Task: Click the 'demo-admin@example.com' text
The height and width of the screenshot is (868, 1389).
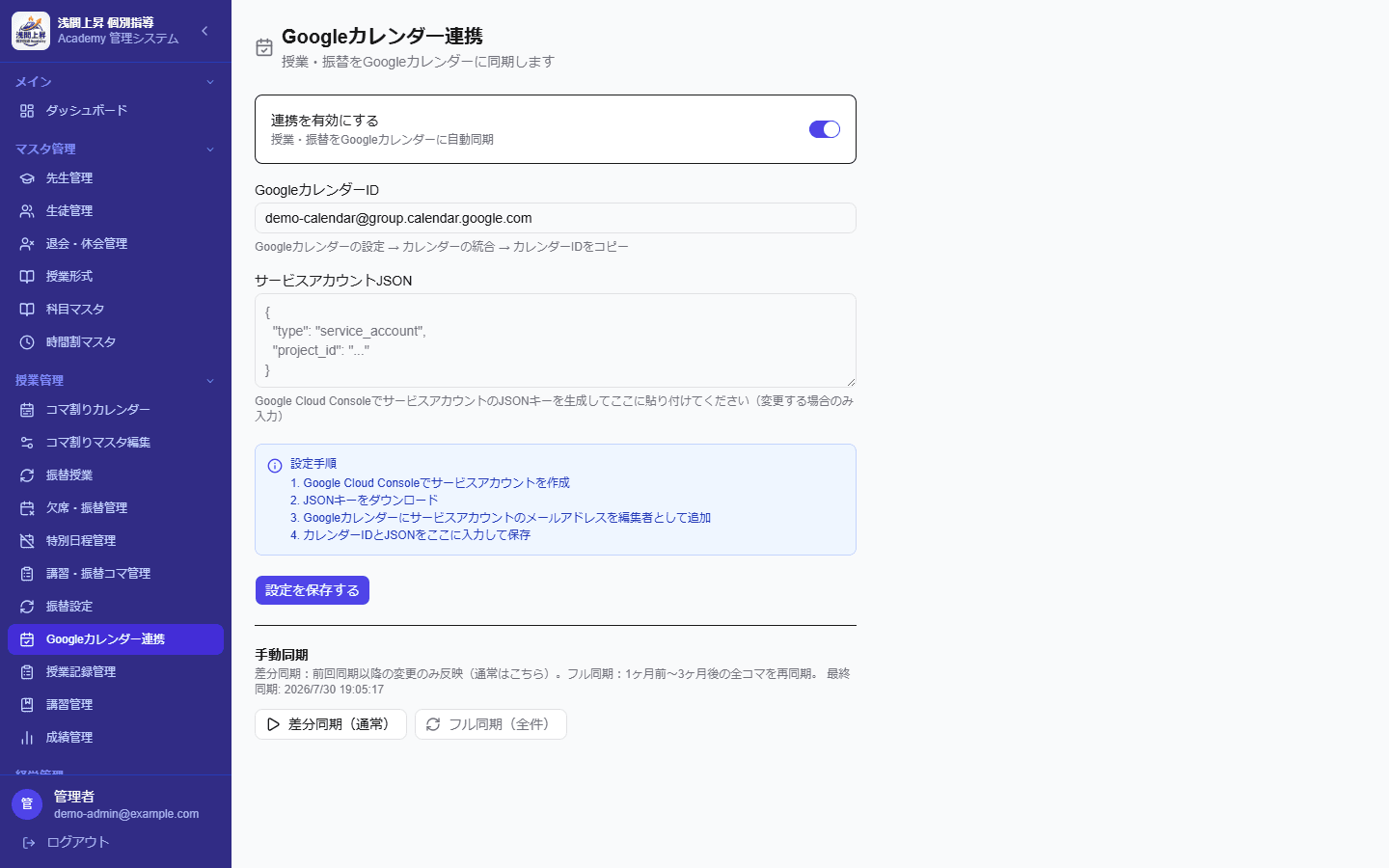Action: click(x=126, y=814)
